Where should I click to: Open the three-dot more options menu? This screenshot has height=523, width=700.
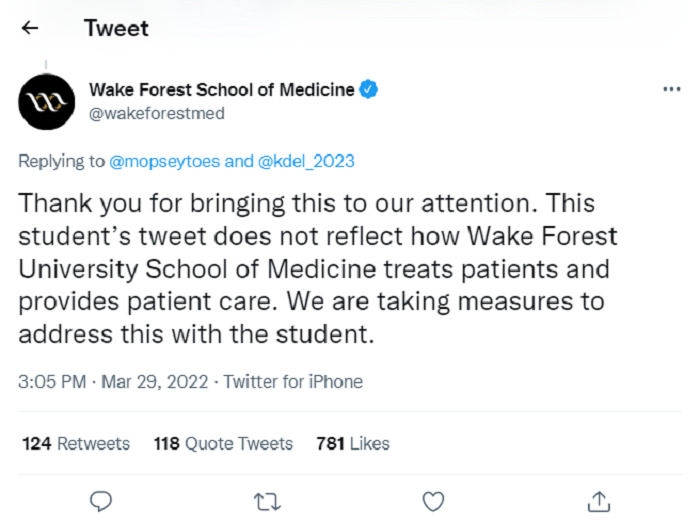point(671,89)
